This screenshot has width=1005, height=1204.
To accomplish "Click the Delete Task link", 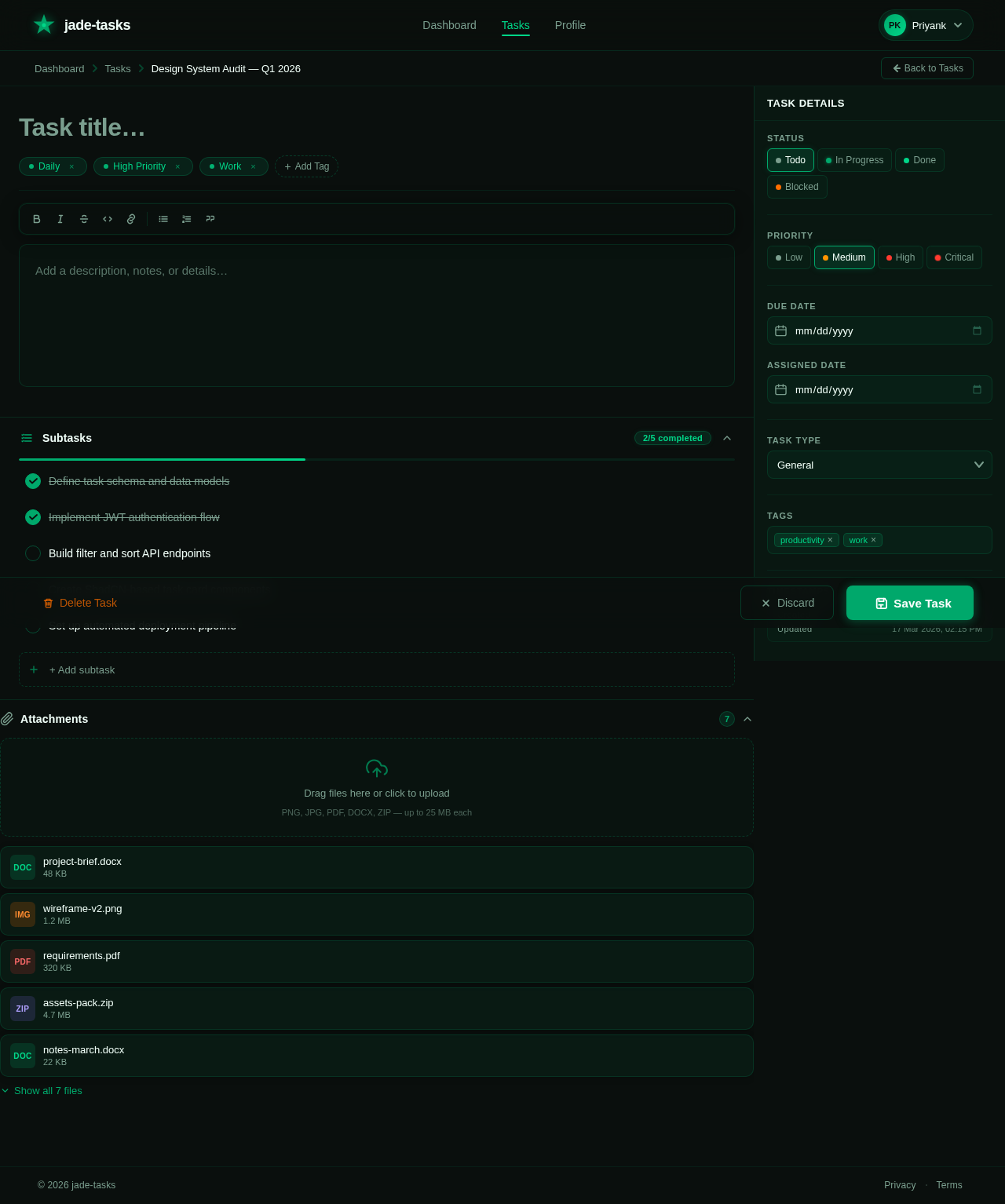I will 79,603.
